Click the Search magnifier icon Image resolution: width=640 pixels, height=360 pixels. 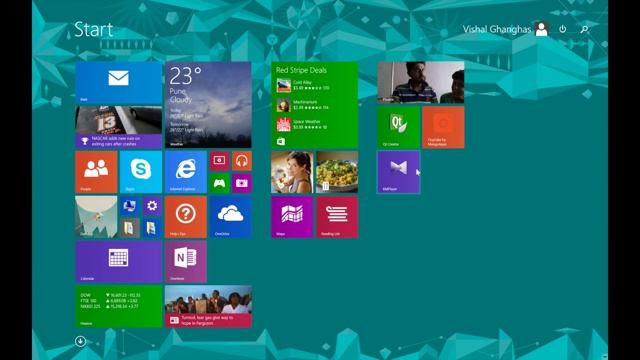click(584, 29)
